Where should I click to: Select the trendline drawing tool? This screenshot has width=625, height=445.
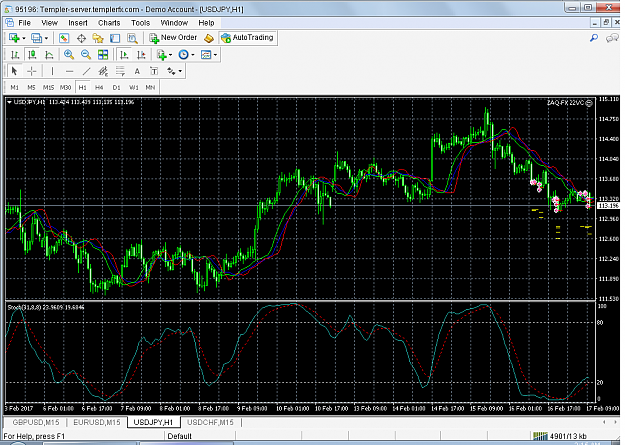tap(86, 71)
